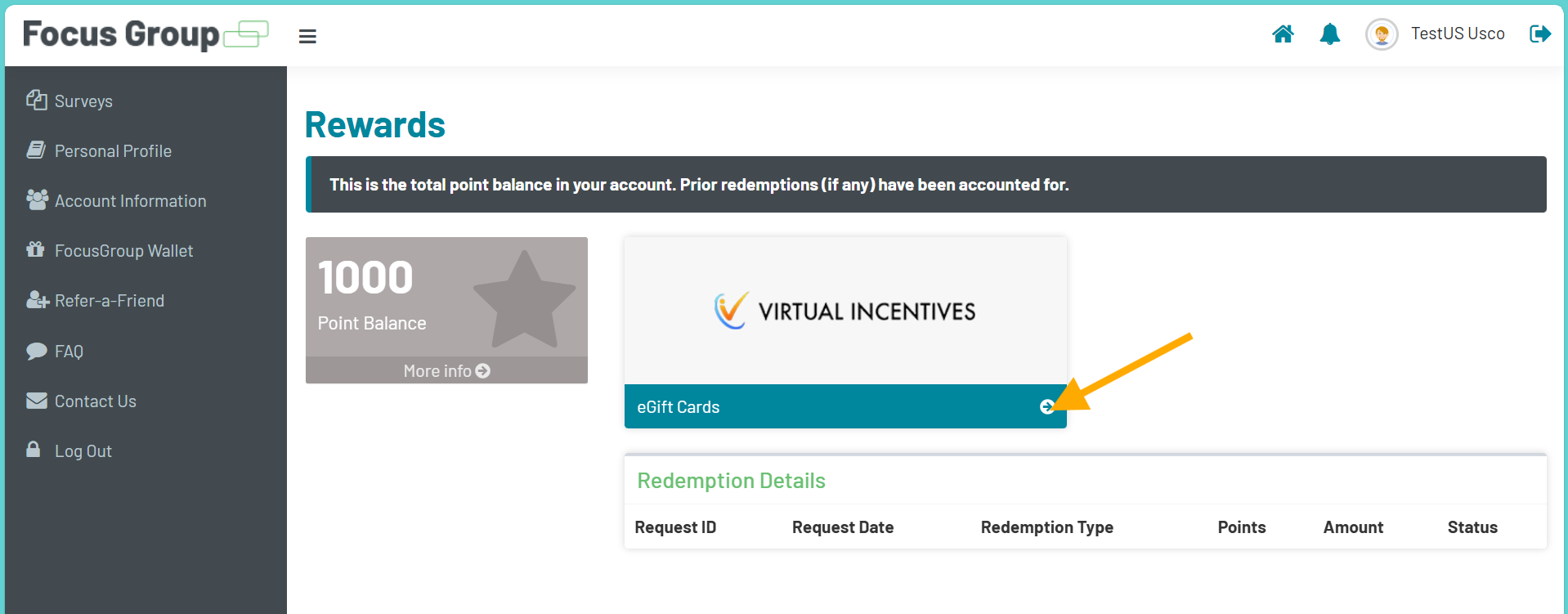Viewport: 1568px width, 614px height.
Task: Click the Account Information people icon
Action: click(37, 199)
